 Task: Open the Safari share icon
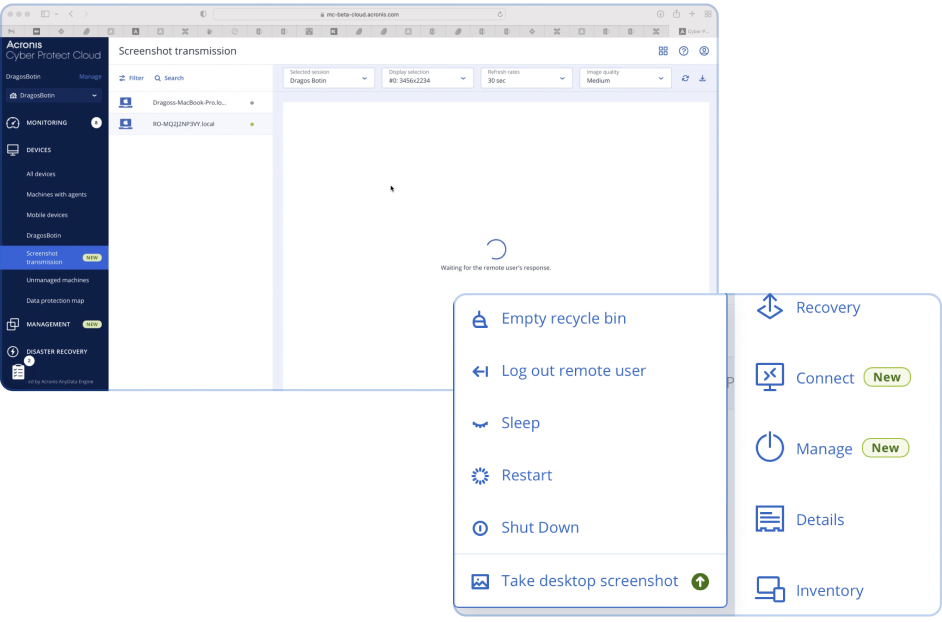[676, 14]
